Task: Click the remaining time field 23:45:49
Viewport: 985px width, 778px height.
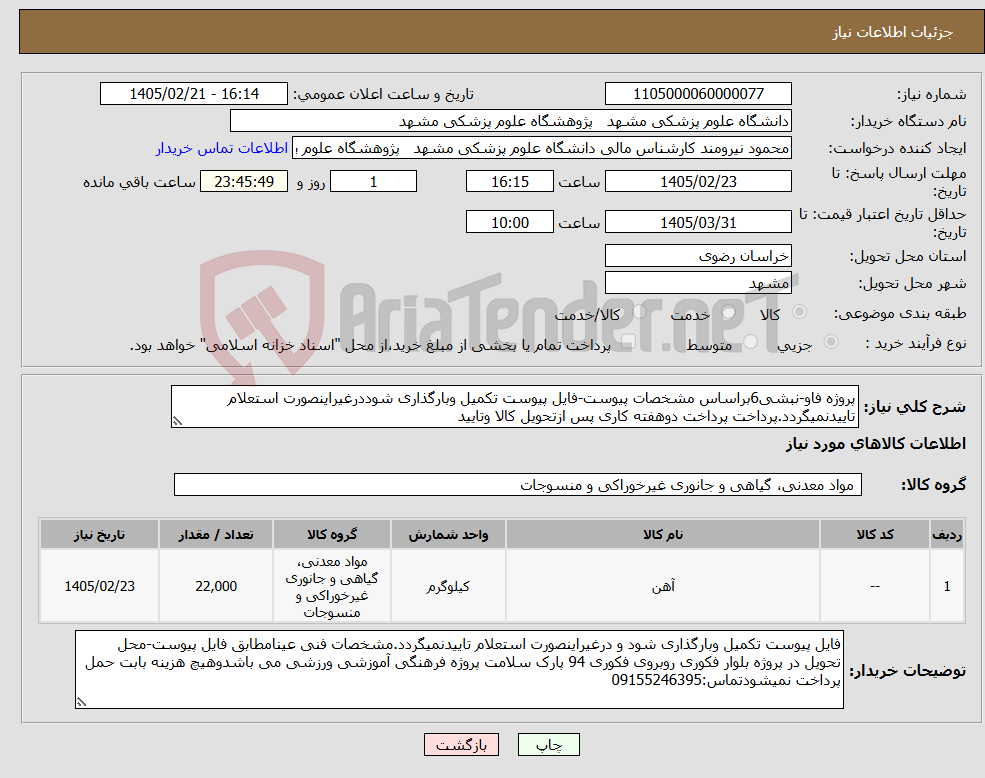Action: (244, 182)
